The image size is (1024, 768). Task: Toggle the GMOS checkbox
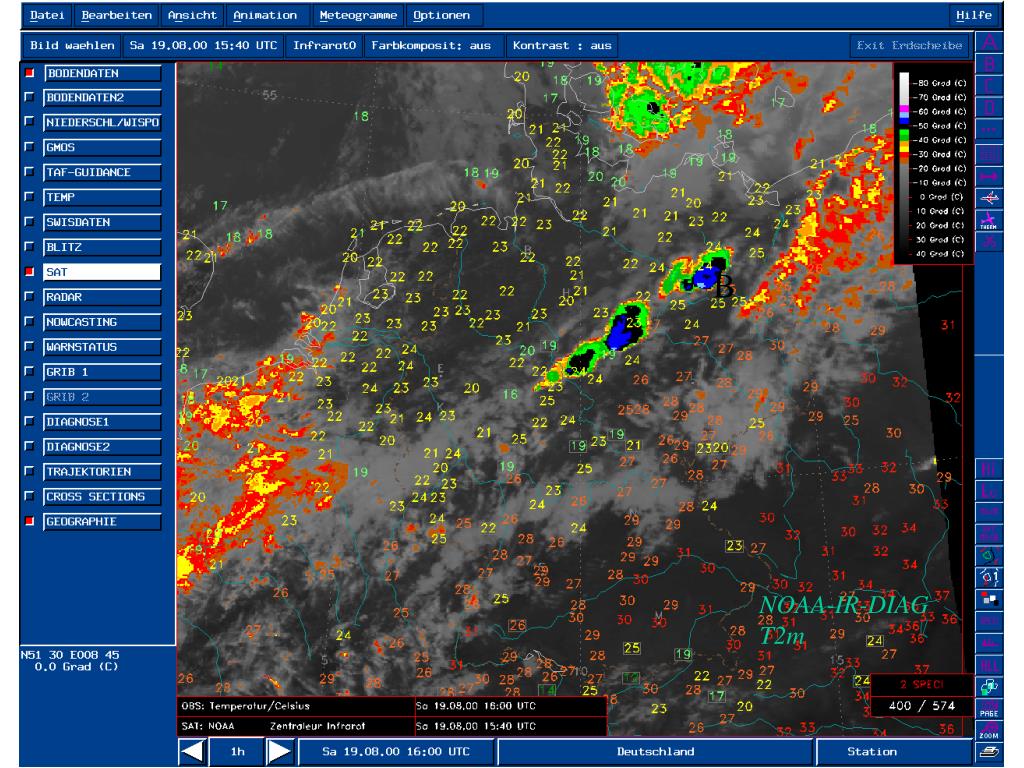coord(29,146)
